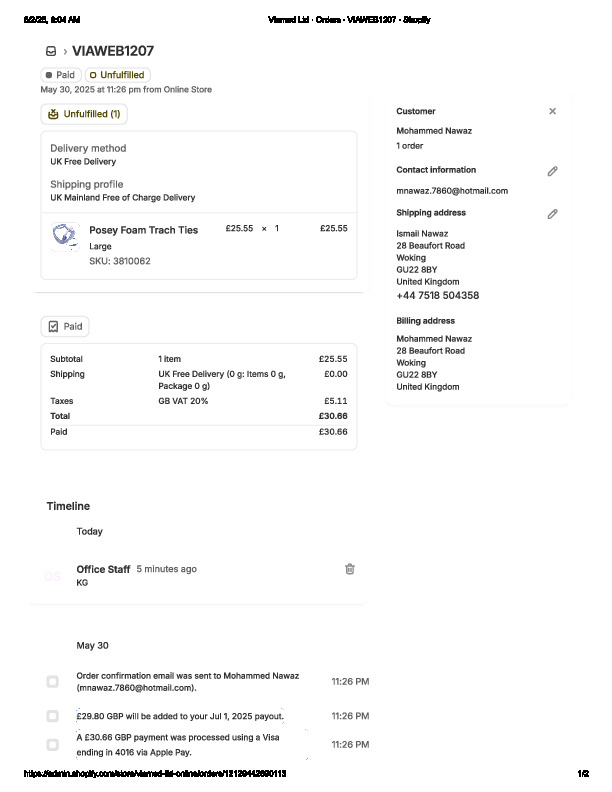Click the mnawaz.7860@hotmail.com email address

(x=452, y=191)
